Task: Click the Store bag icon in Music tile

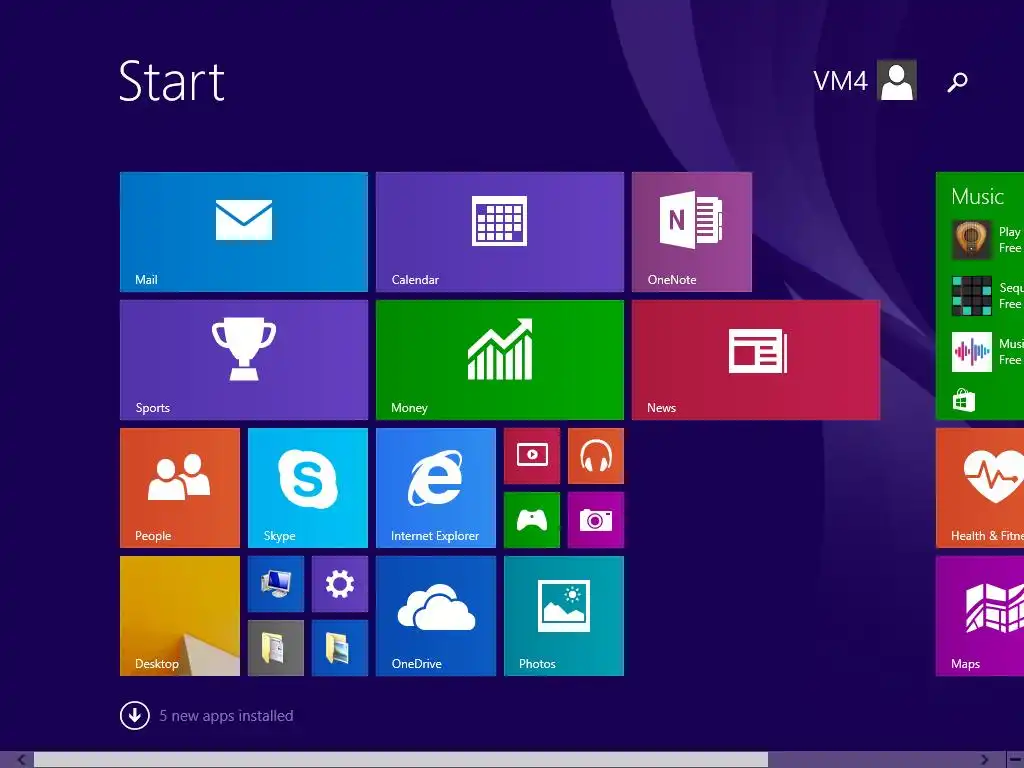Action: point(964,400)
